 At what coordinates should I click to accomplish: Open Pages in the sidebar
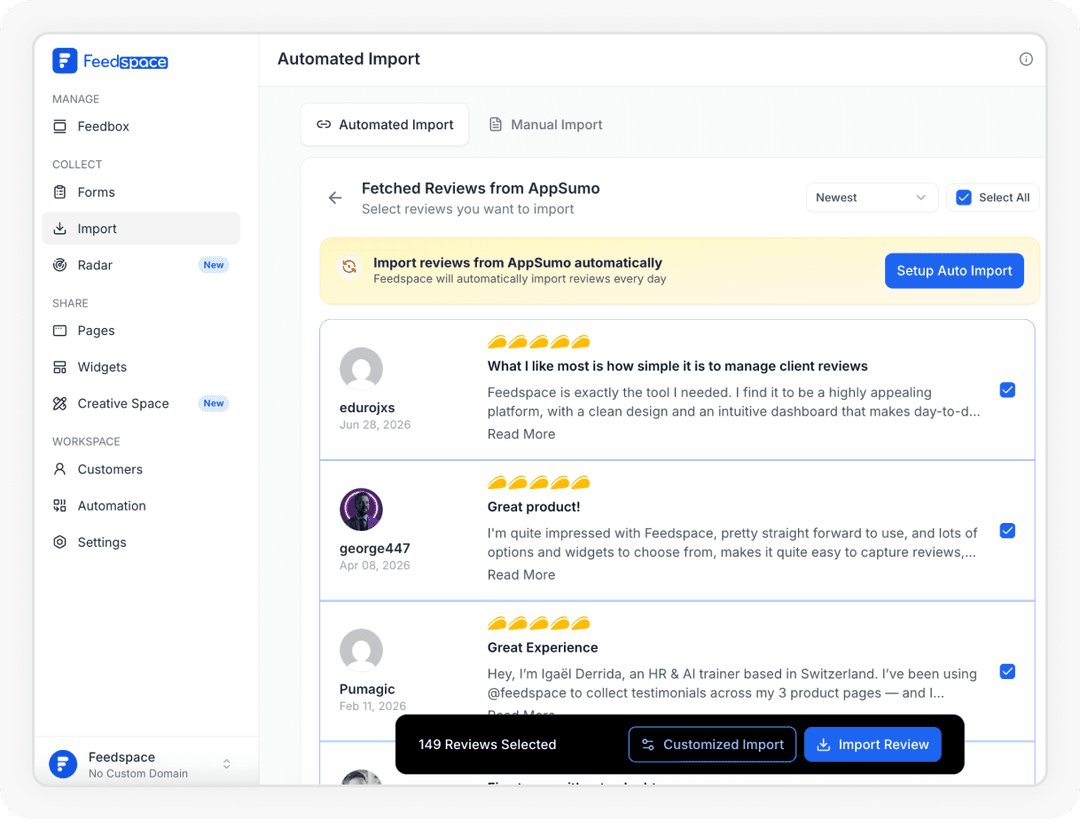pos(141,331)
